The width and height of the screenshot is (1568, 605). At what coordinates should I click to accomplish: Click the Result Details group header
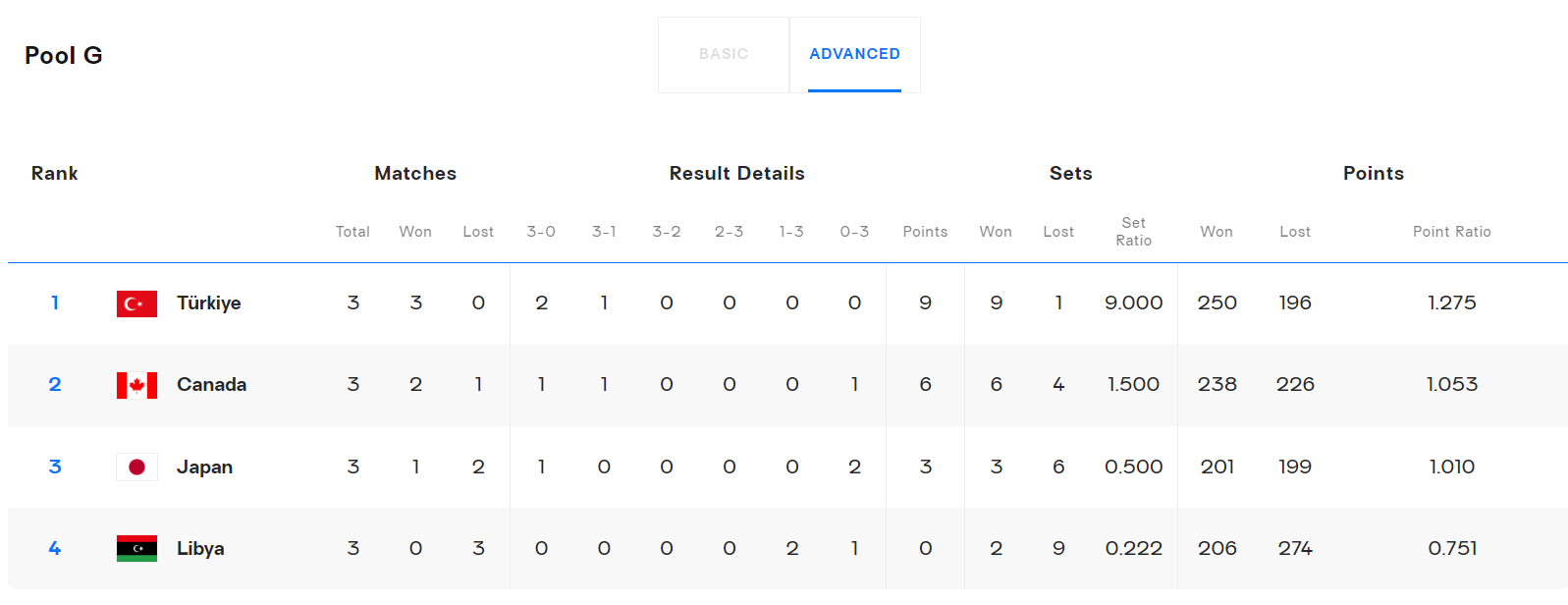[736, 174]
